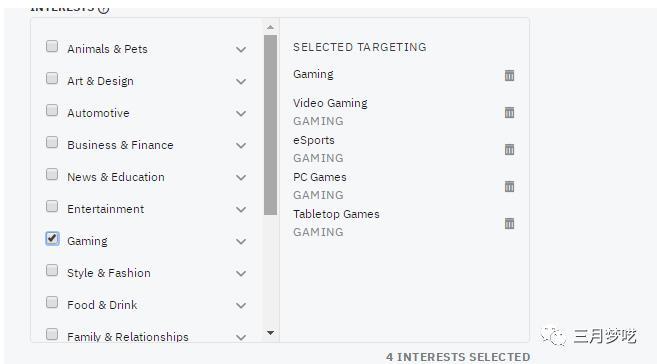Remove eSports using its trash icon
This screenshot has width=657, height=364.
(509, 150)
